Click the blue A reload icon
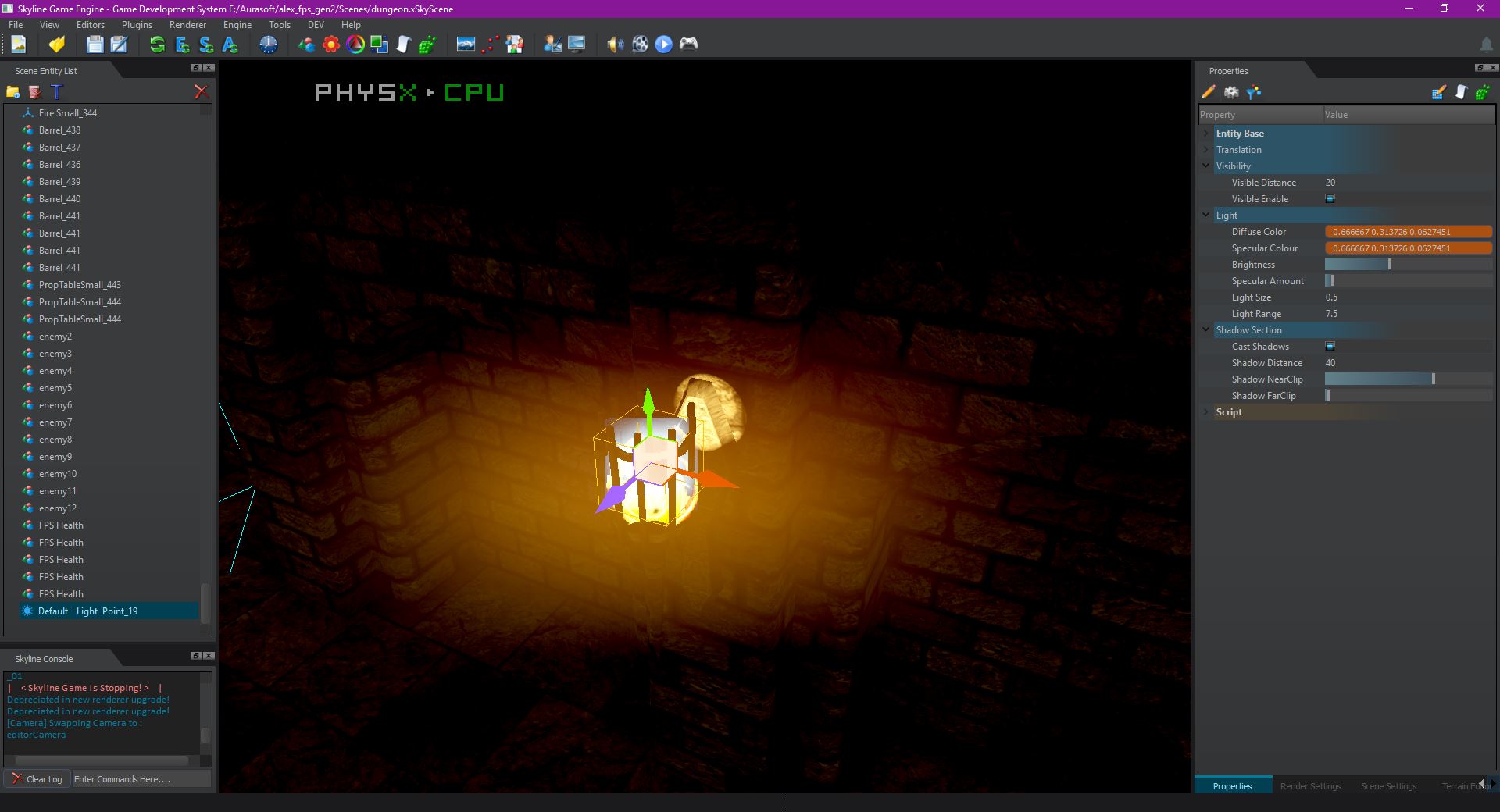 click(x=230, y=45)
